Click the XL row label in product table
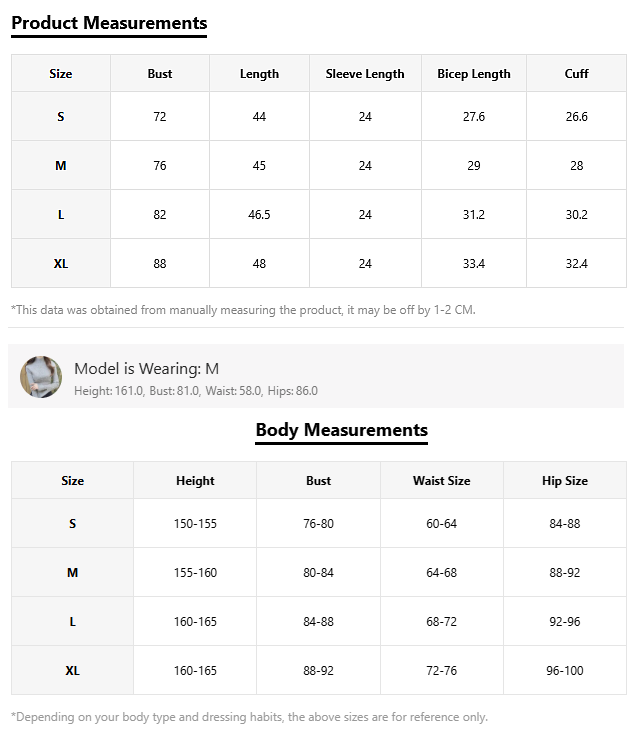Image resolution: width=629 pixels, height=729 pixels. coord(61,264)
